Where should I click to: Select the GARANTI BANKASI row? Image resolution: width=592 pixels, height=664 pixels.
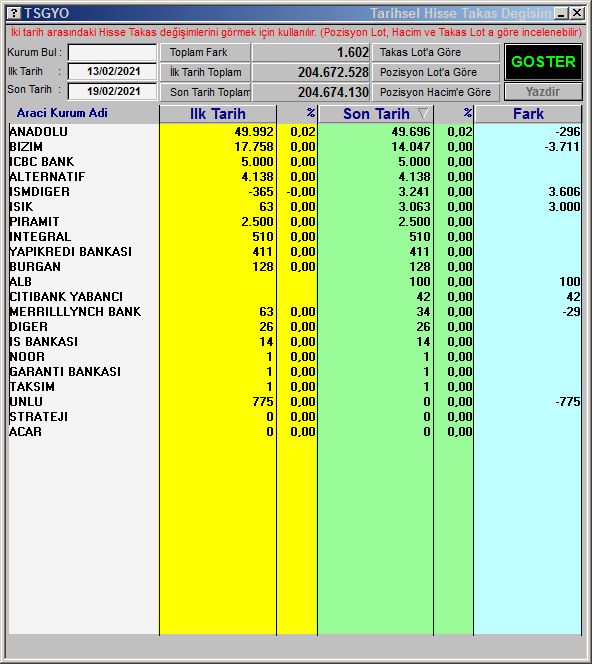pyautogui.click(x=295, y=372)
